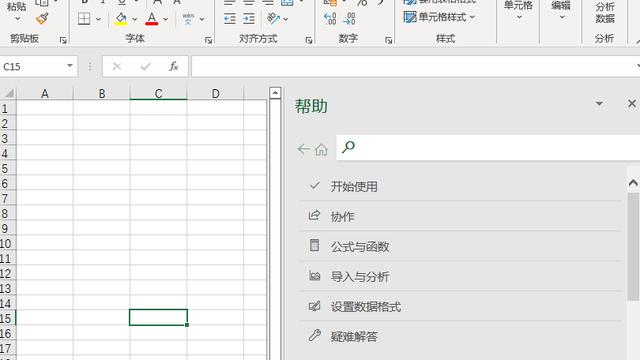Launch the 对齐方式 alignment settings dialog
This screenshot has height=360, width=640.
click(309, 40)
